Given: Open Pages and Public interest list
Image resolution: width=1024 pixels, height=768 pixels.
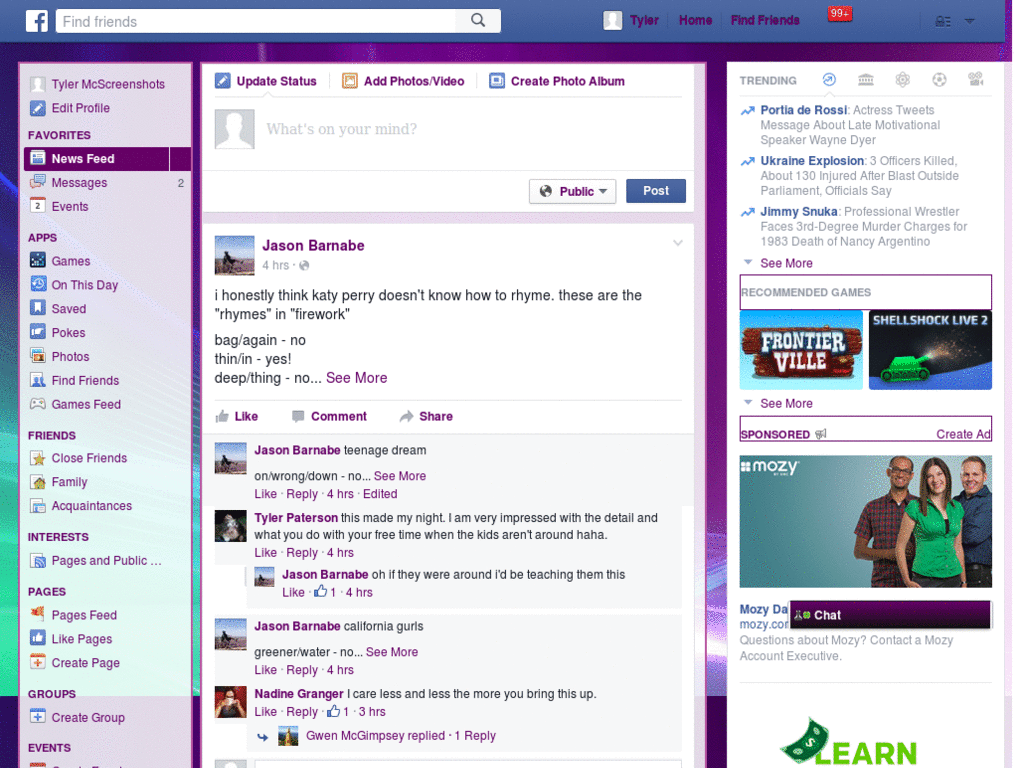Looking at the screenshot, I should point(96,560).
